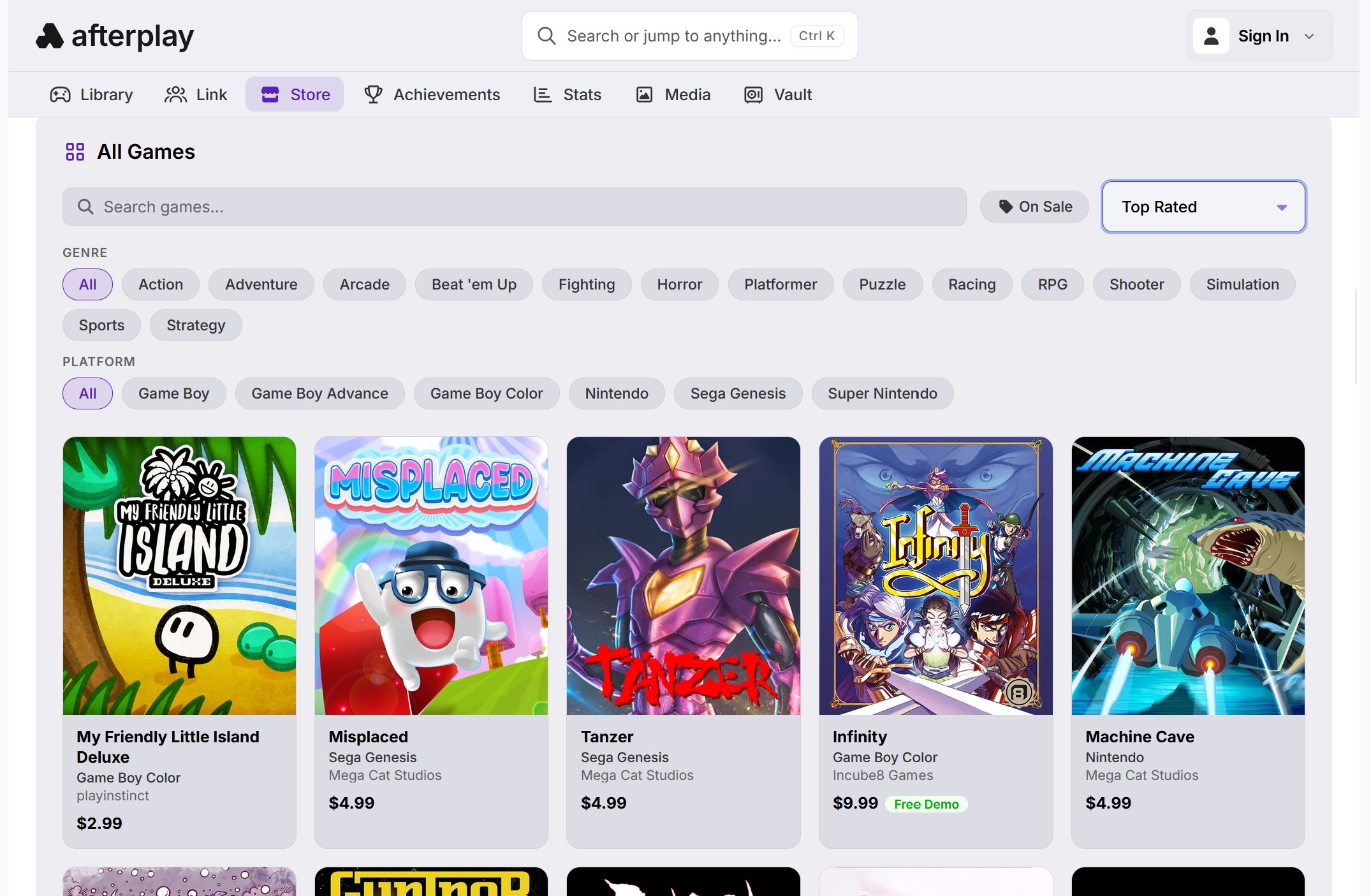This screenshot has width=1371, height=896.
Task: Click the Link people icon
Action: pos(175,94)
